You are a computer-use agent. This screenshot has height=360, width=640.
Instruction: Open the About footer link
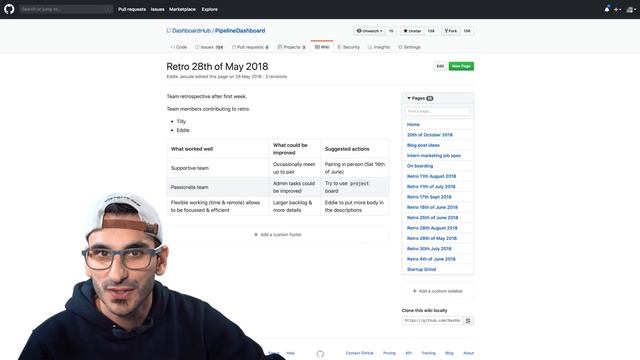coord(469,353)
